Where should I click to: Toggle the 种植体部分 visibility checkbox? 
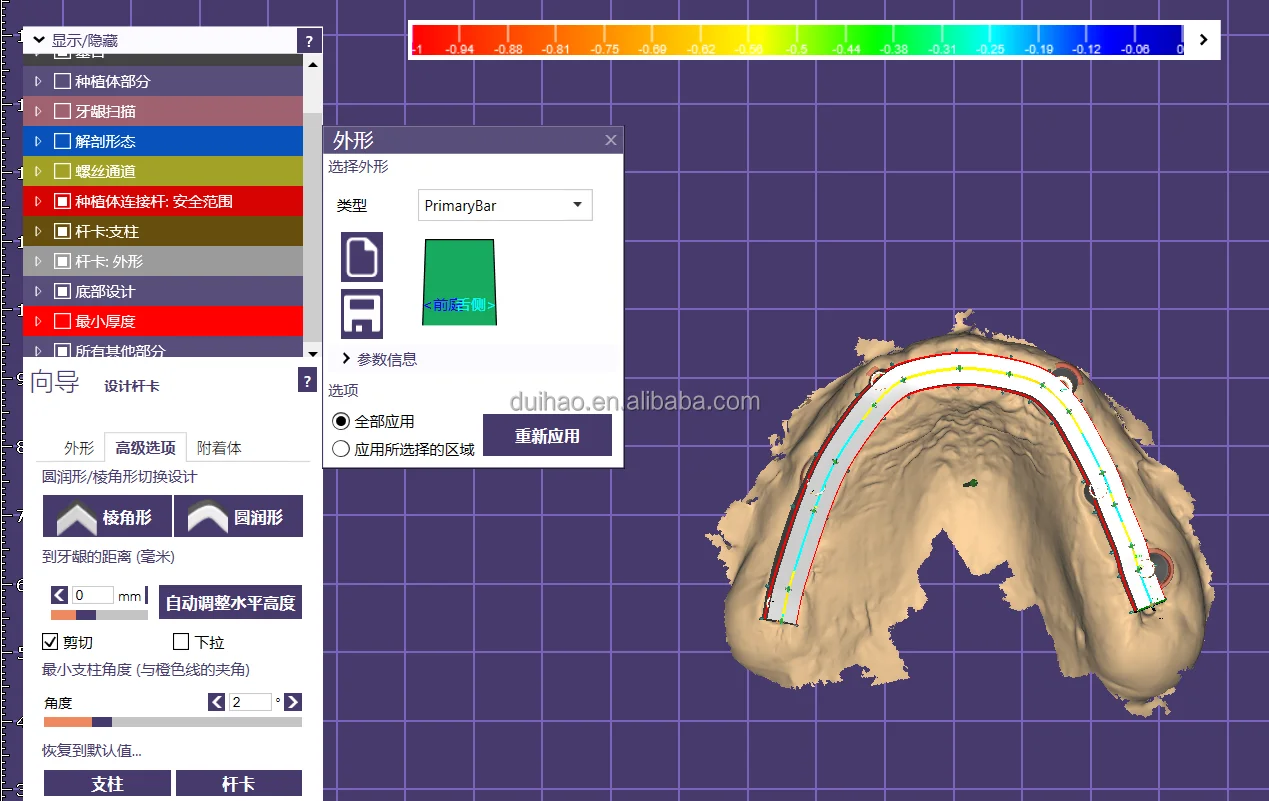[62, 81]
